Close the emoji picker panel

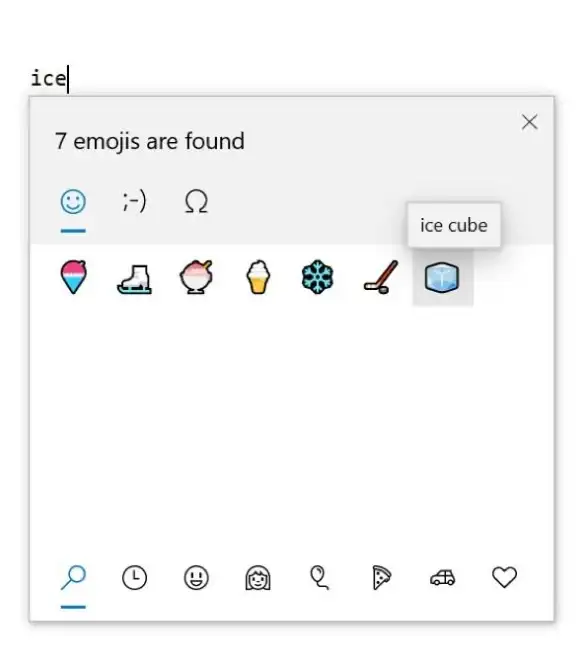529,122
